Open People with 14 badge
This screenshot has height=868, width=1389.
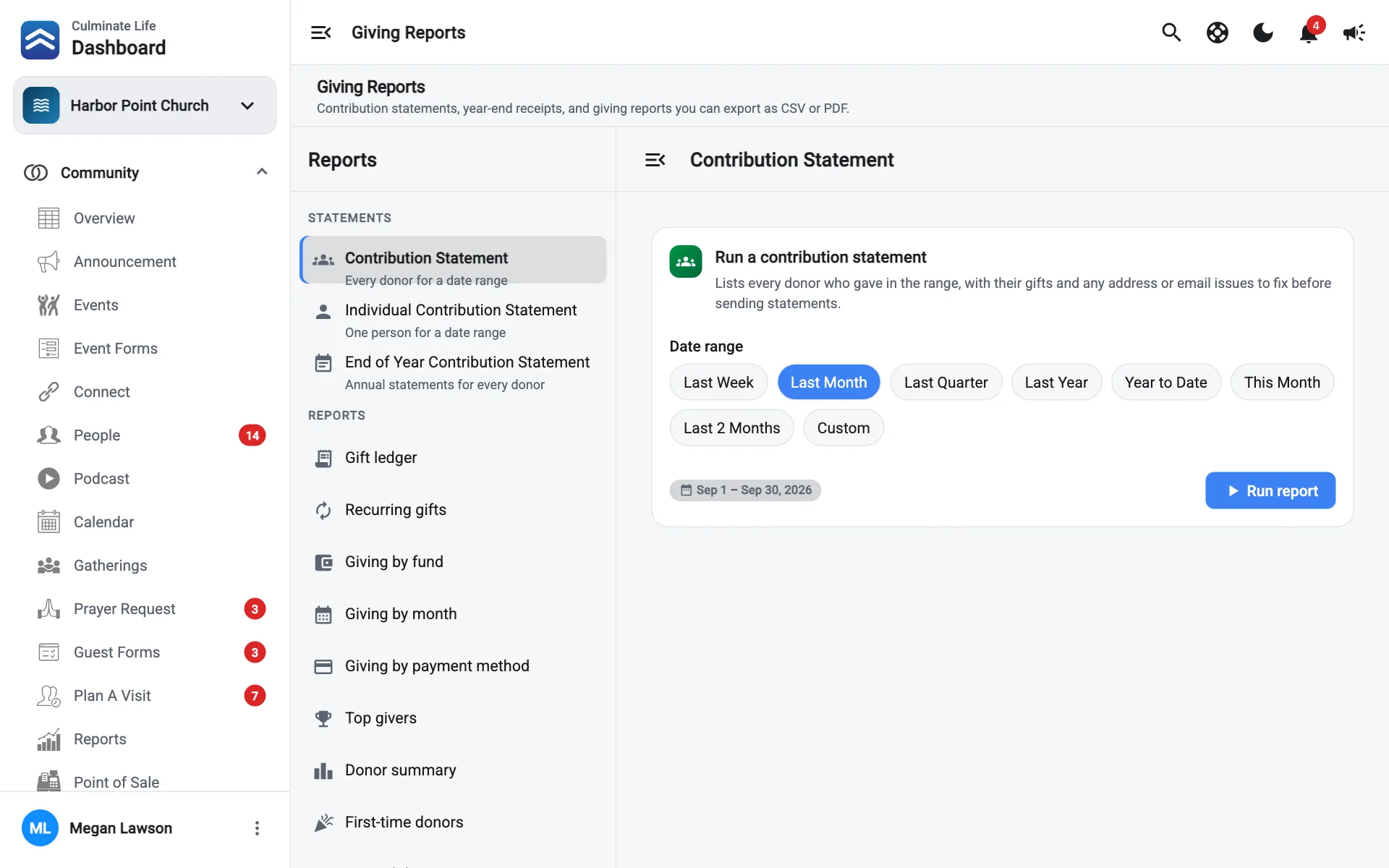point(145,435)
